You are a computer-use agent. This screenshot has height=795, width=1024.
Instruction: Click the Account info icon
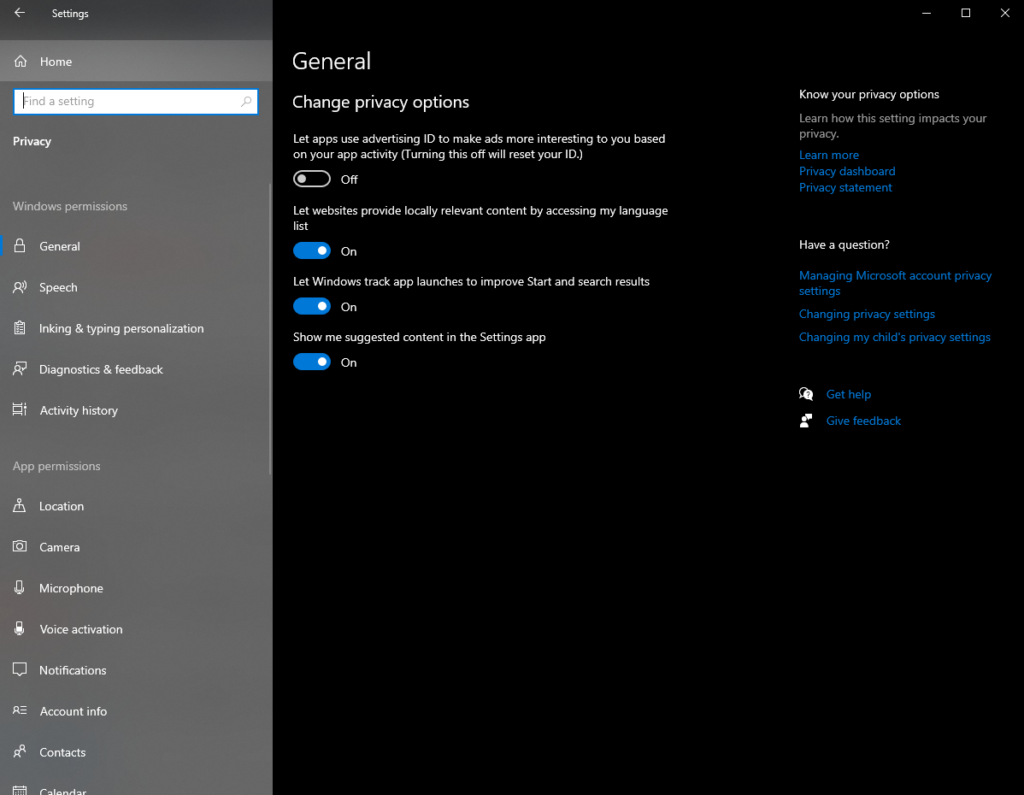pyautogui.click(x=20, y=710)
